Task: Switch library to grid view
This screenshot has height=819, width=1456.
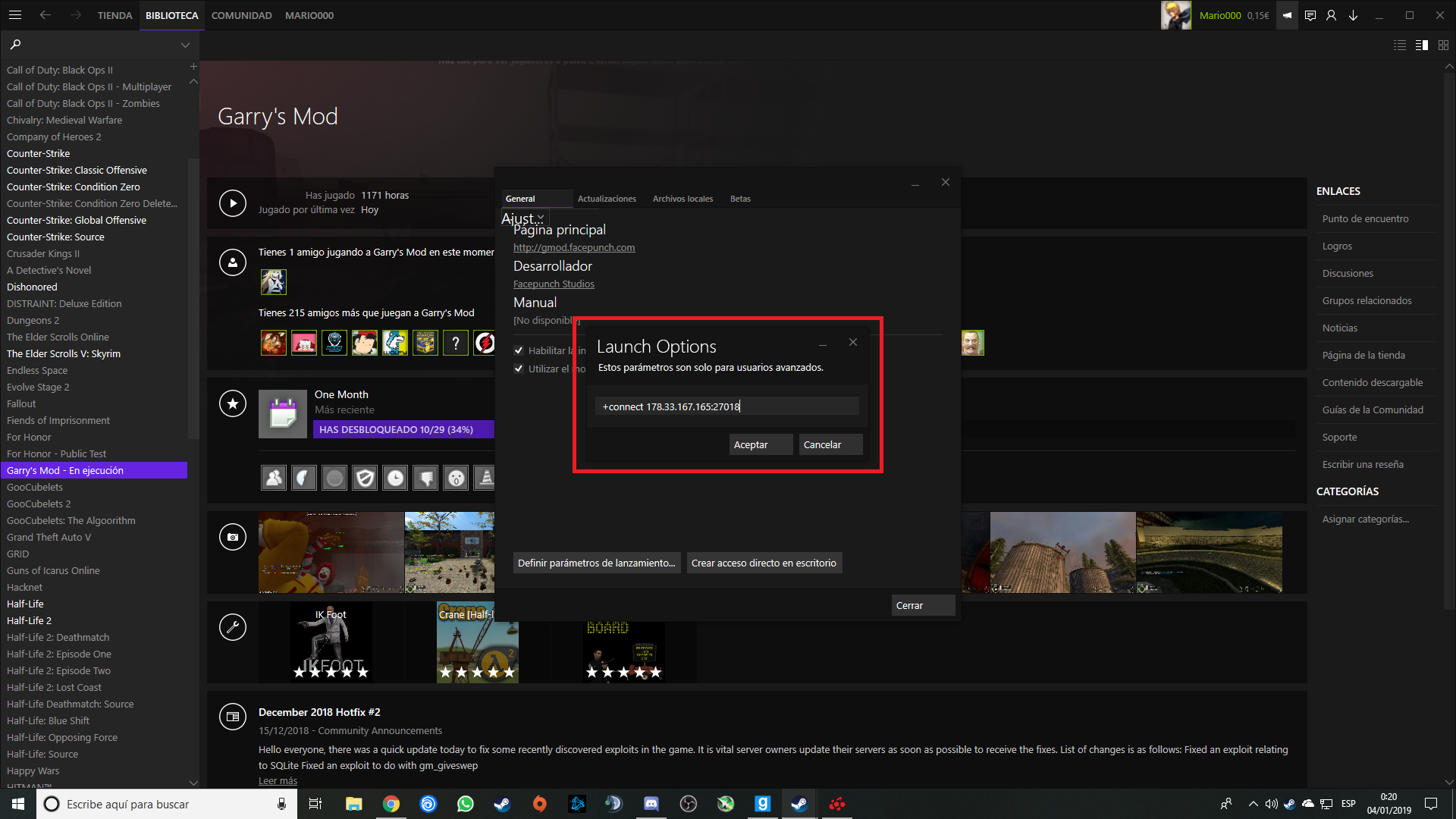Action: click(x=1443, y=45)
